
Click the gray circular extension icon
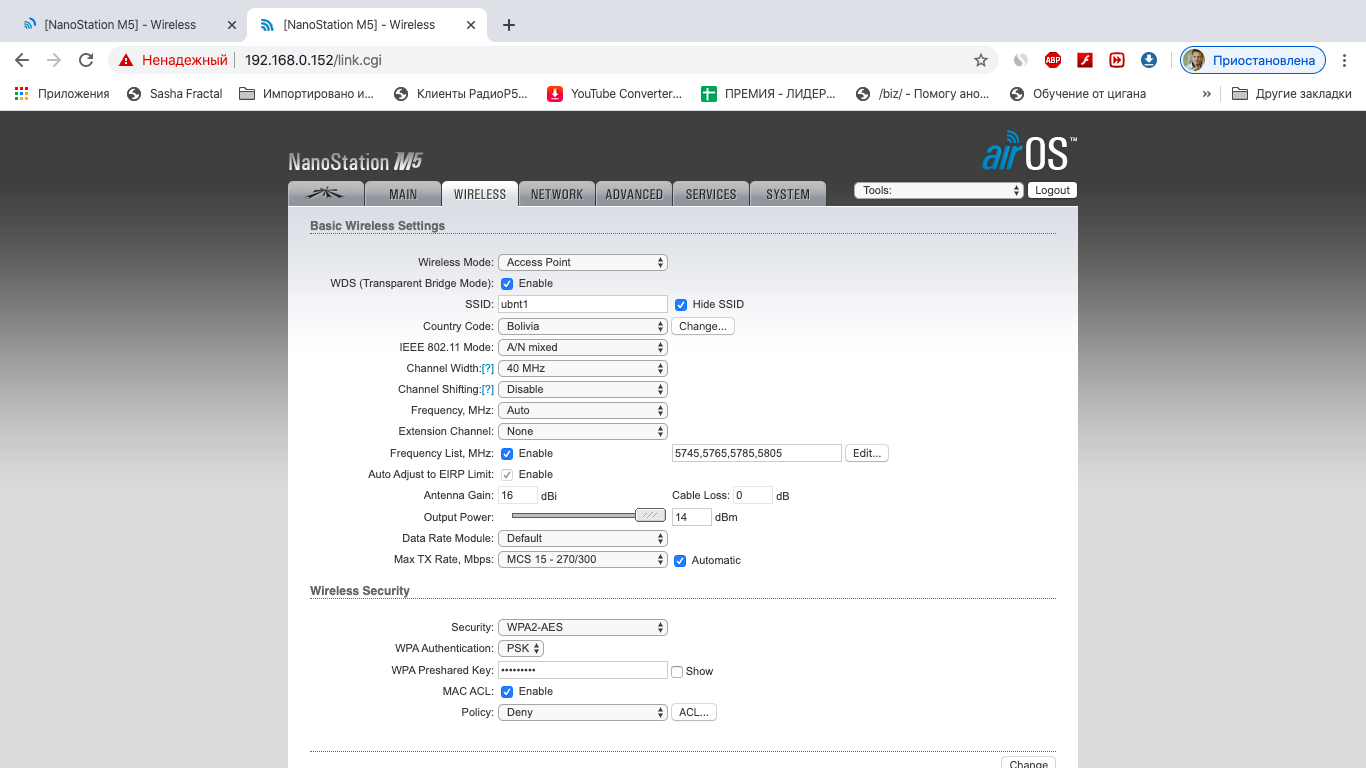point(1020,60)
